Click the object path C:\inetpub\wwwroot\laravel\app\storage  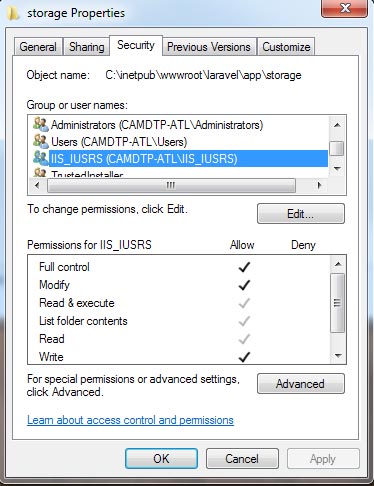[x=203, y=75]
